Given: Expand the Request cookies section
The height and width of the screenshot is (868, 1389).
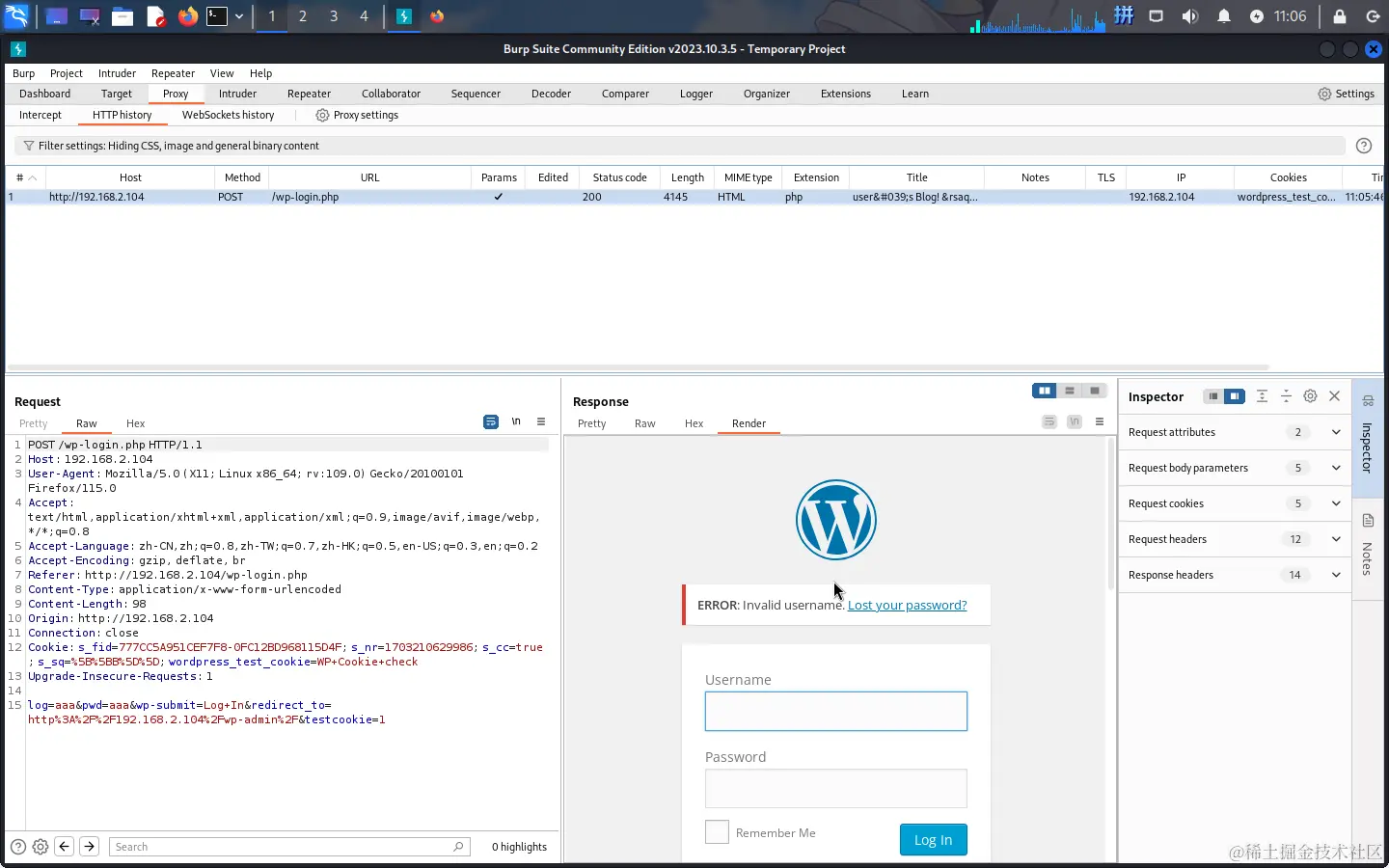Looking at the screenshot, I should click(1235, 503).
